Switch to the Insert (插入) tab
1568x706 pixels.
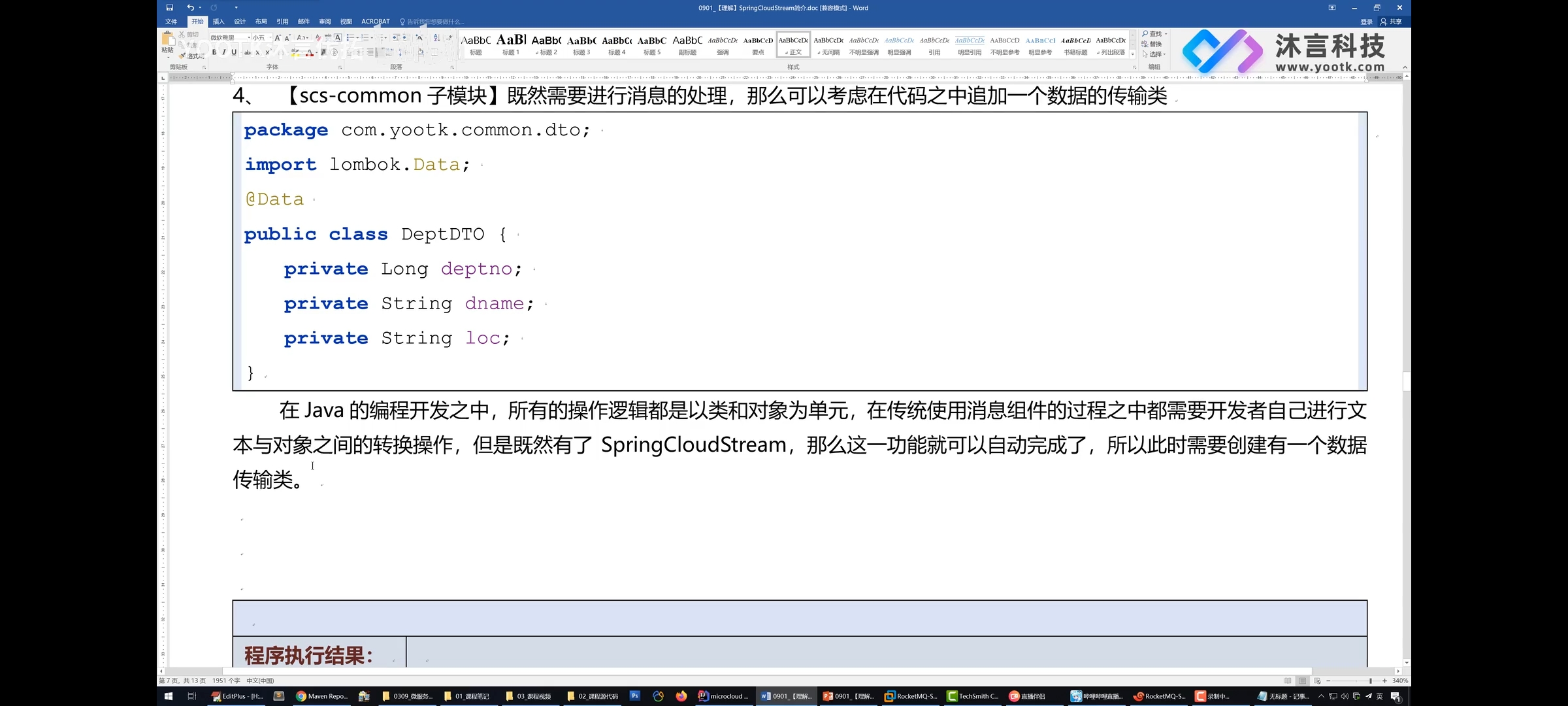click(x=218, y=22)
